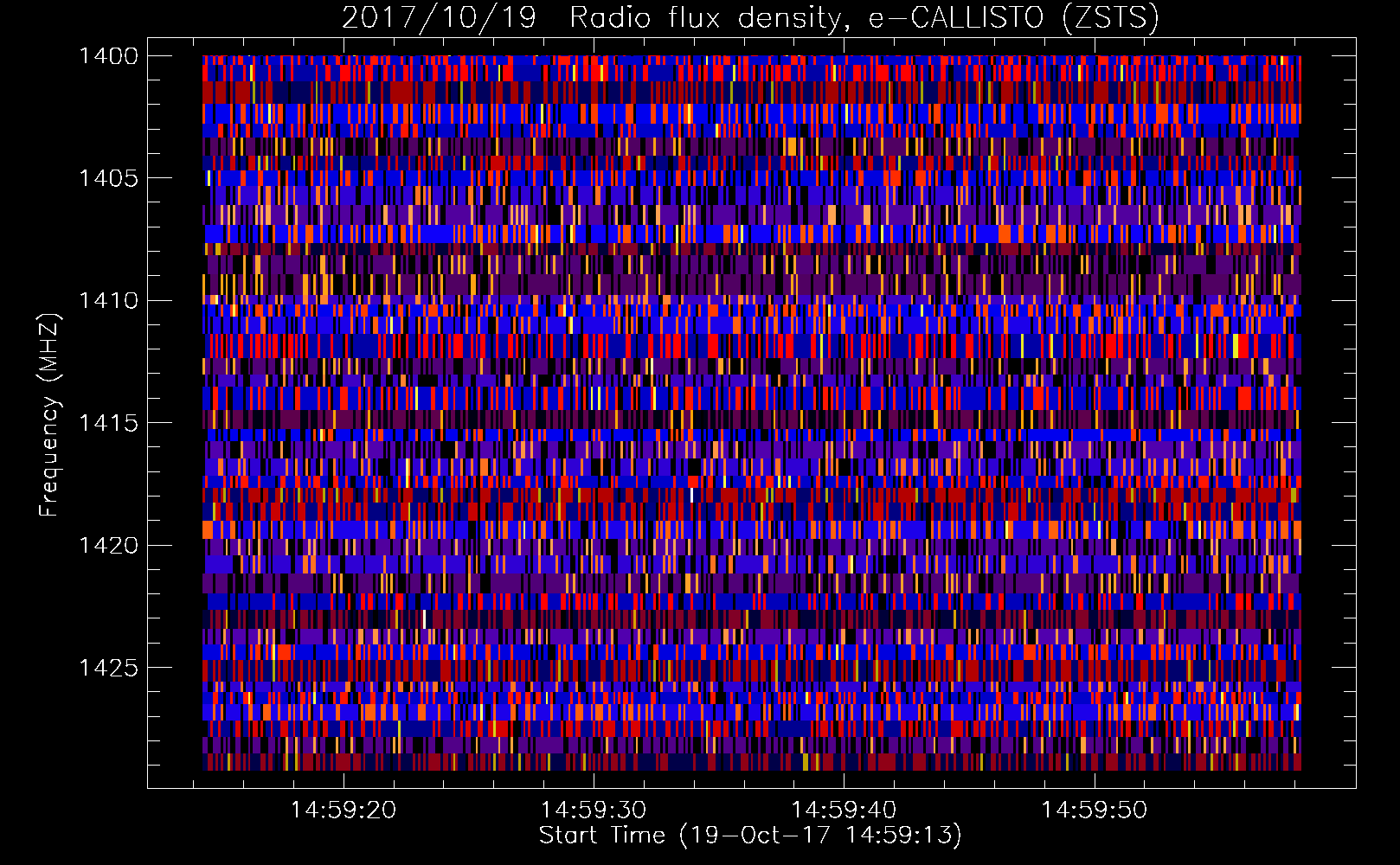Click the 14:59:30 time tick label

[x=594, y=811]
